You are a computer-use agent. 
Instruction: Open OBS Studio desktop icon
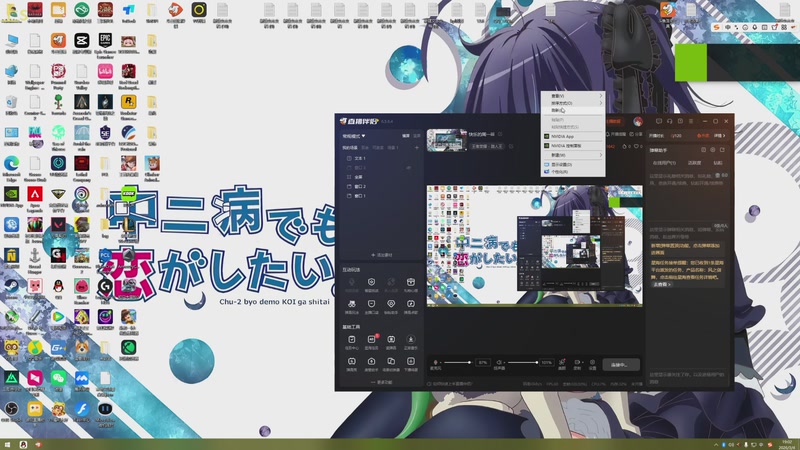point(12,412)
